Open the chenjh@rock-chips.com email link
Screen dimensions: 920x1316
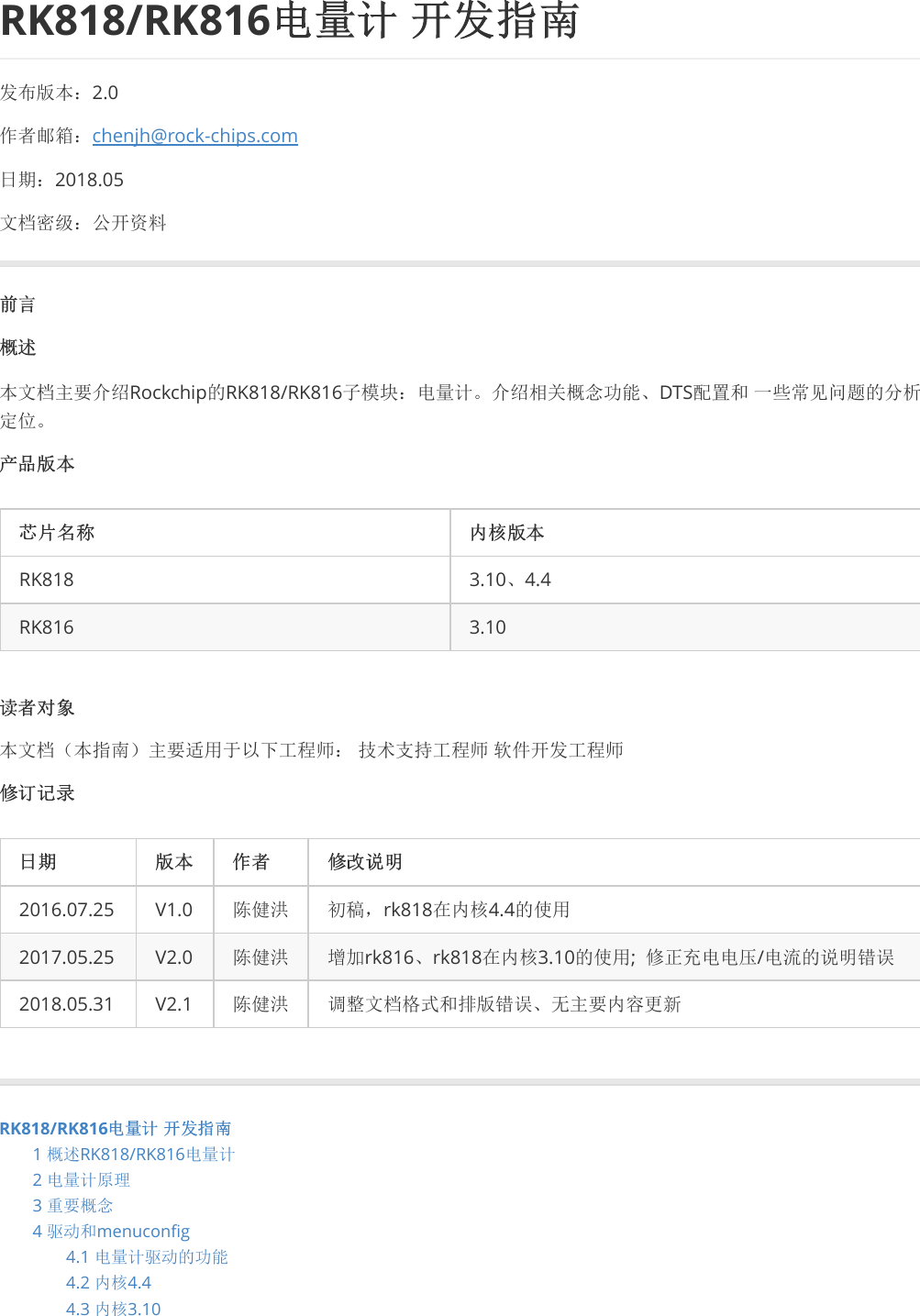(x=194, y=136)
